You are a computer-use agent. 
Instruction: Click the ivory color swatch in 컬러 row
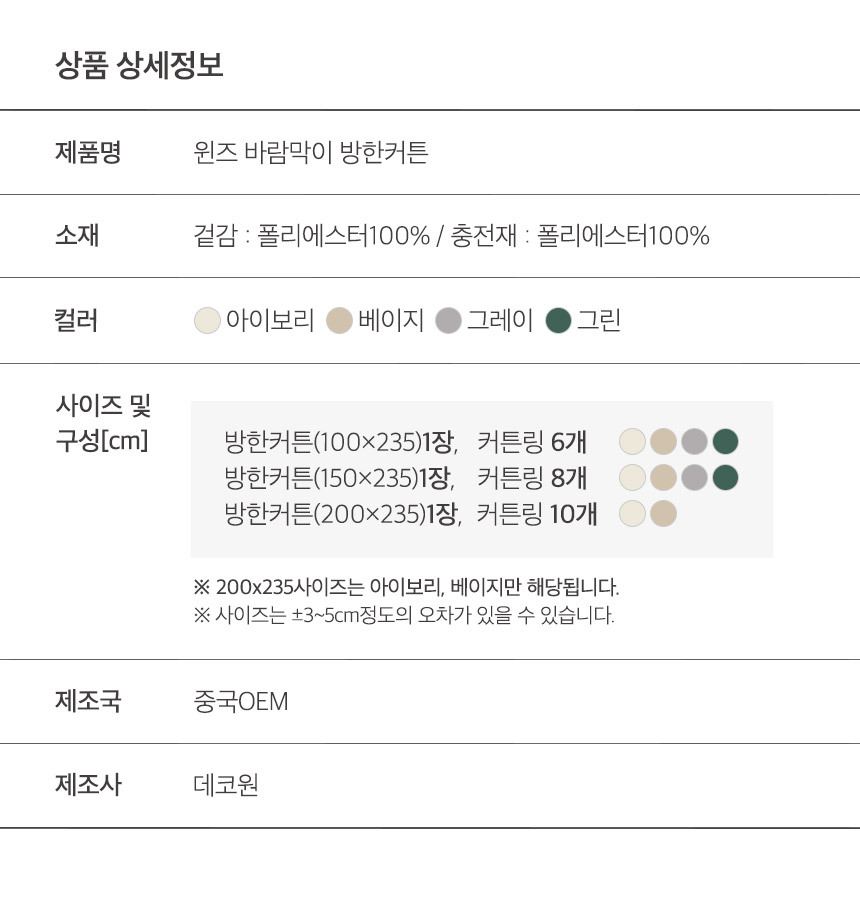tap(206, 321)
